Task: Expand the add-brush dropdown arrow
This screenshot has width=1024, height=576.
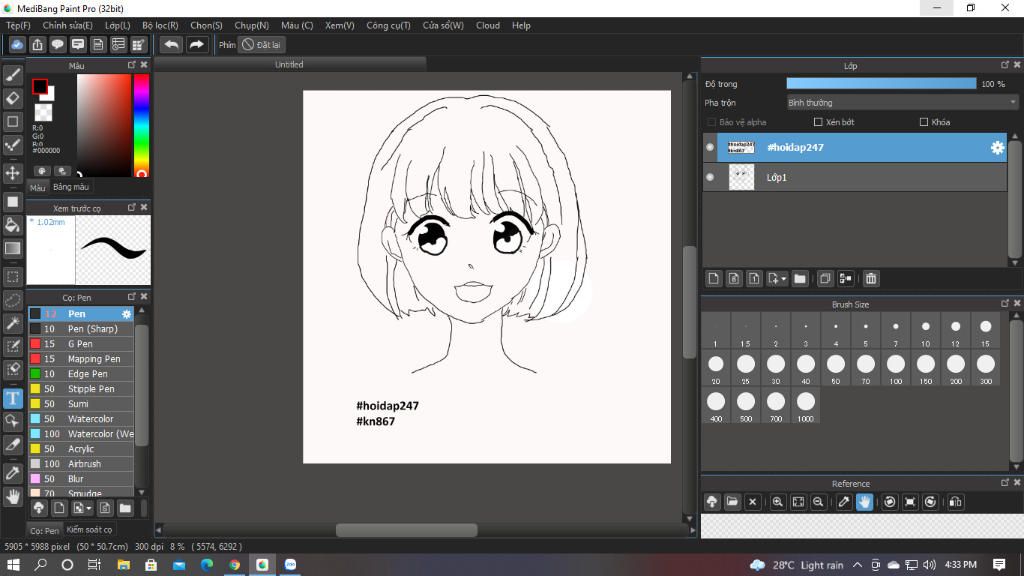Action: pyautogui.click(x=89, y=509)
